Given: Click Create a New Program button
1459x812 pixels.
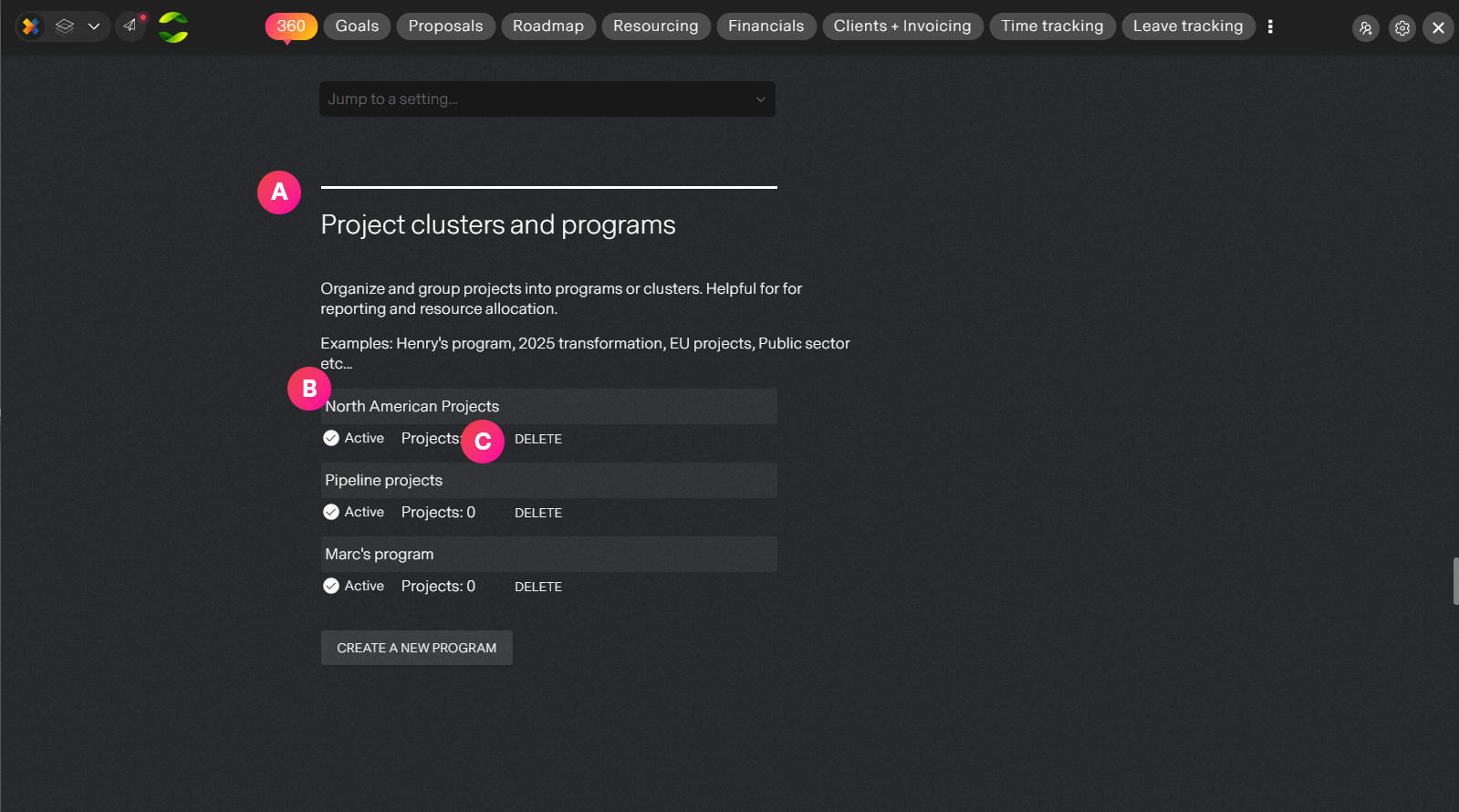Looking at the screenshot, I should pos(417,648).
